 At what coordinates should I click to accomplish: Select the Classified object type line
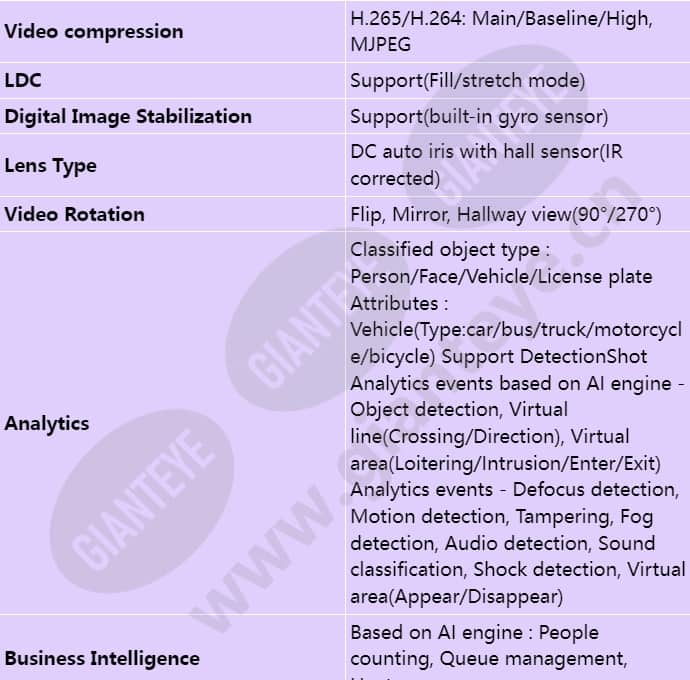click(x=450, y=250)
